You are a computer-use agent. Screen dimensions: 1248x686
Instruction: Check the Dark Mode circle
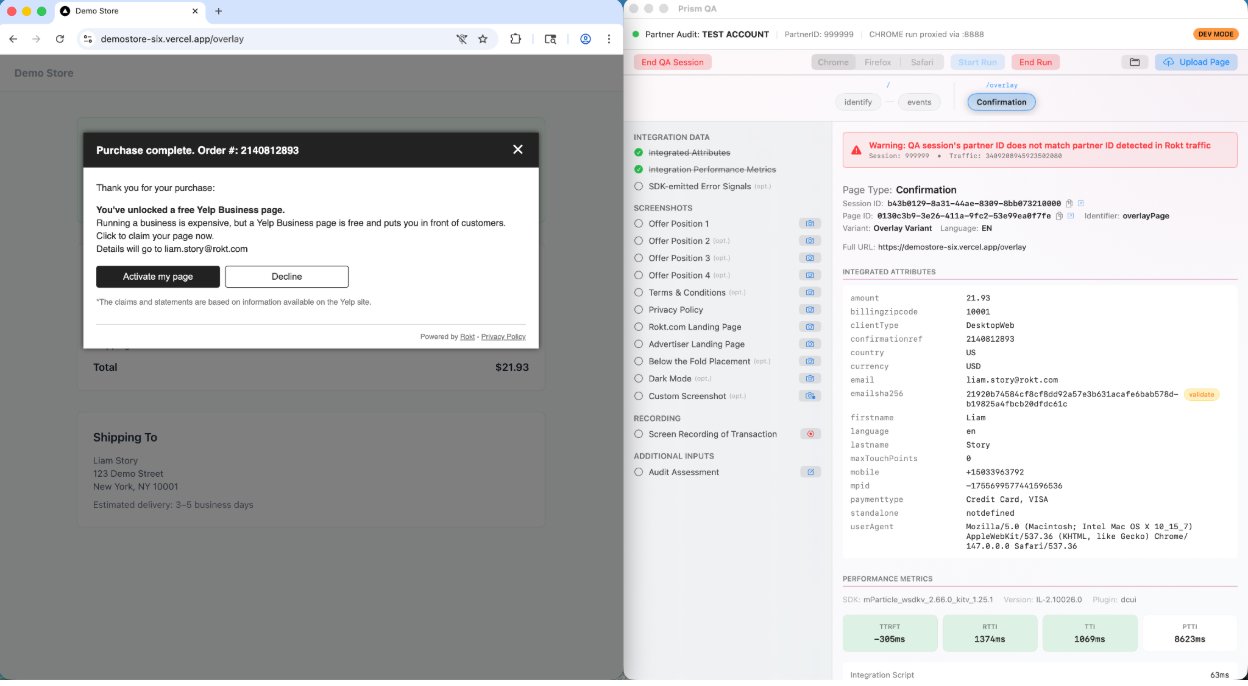point(639,379)
